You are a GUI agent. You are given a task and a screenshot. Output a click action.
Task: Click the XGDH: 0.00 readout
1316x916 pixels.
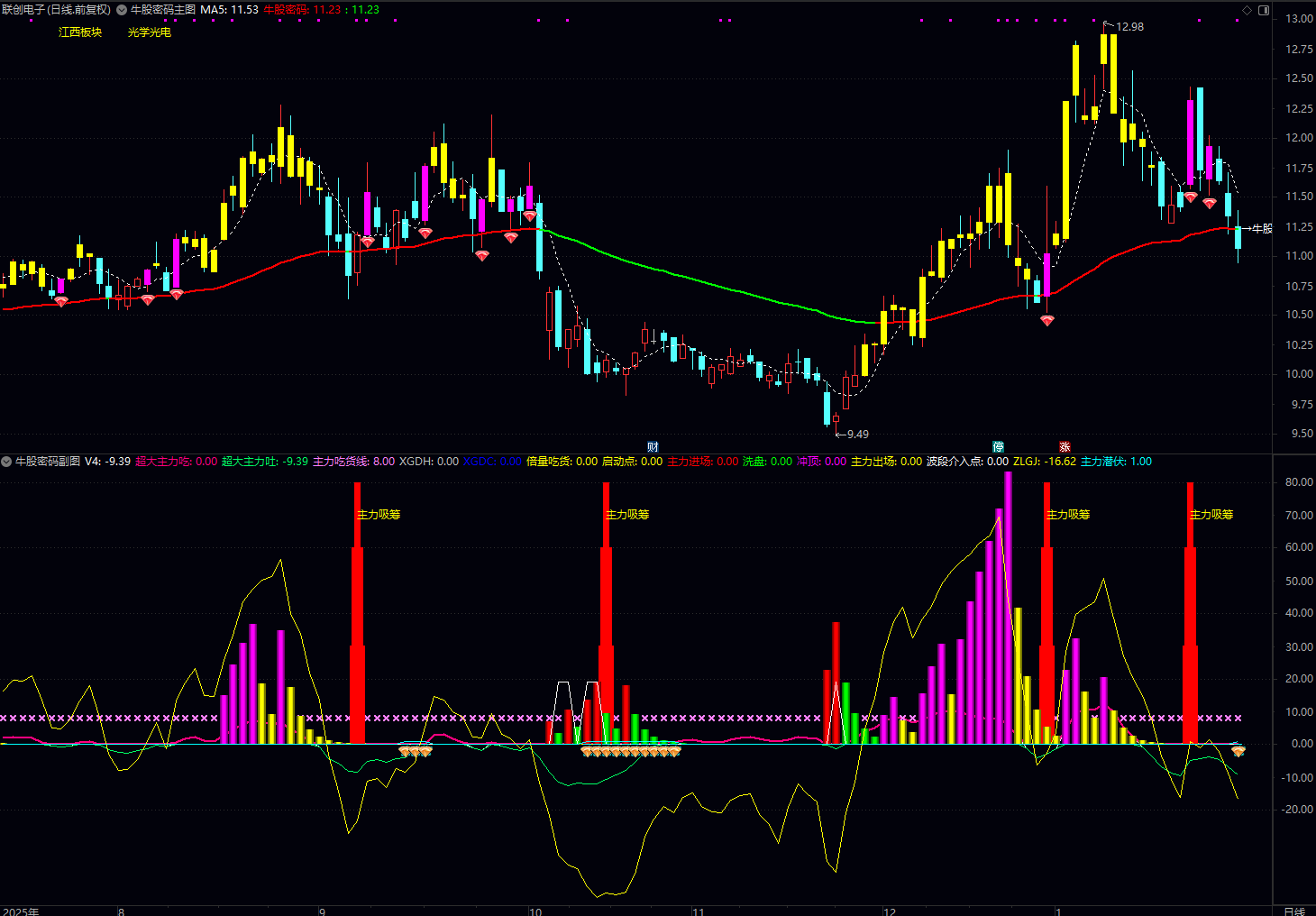[429, 462]
